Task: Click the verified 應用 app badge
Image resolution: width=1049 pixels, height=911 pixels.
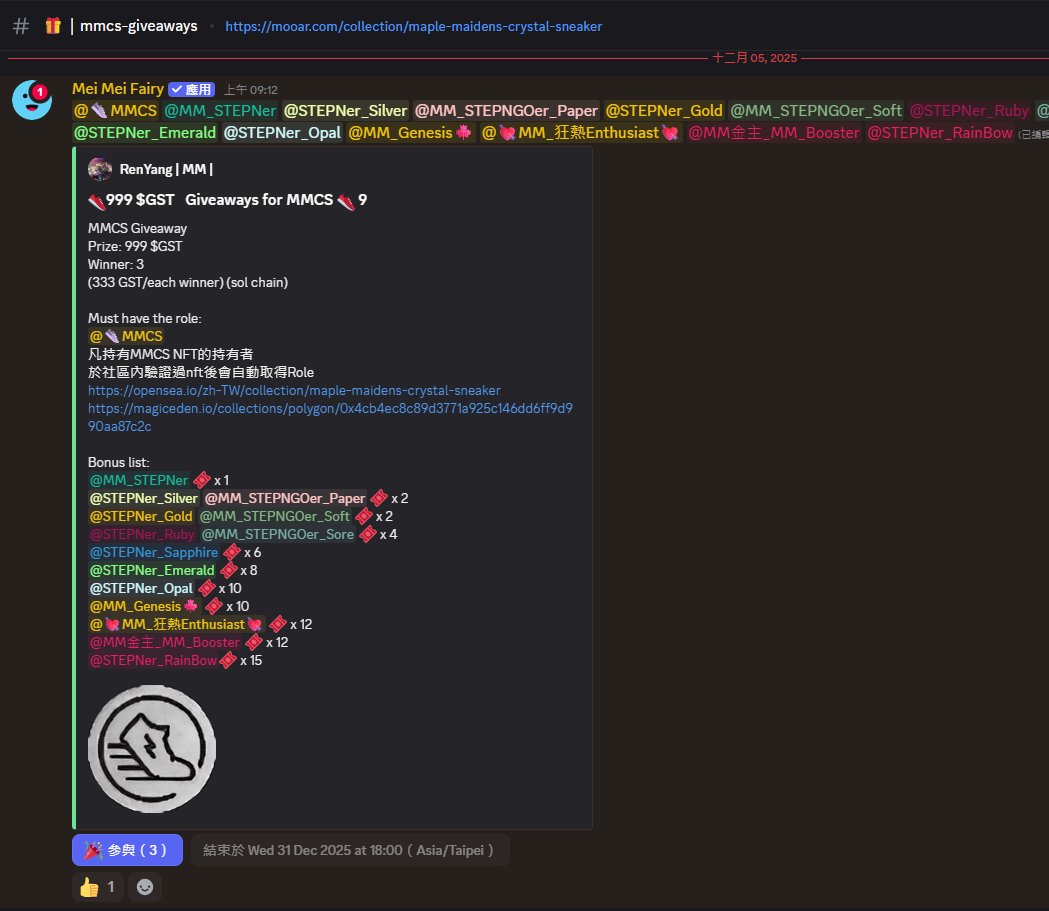Action: pyautogui.click(x=191, y=90)
